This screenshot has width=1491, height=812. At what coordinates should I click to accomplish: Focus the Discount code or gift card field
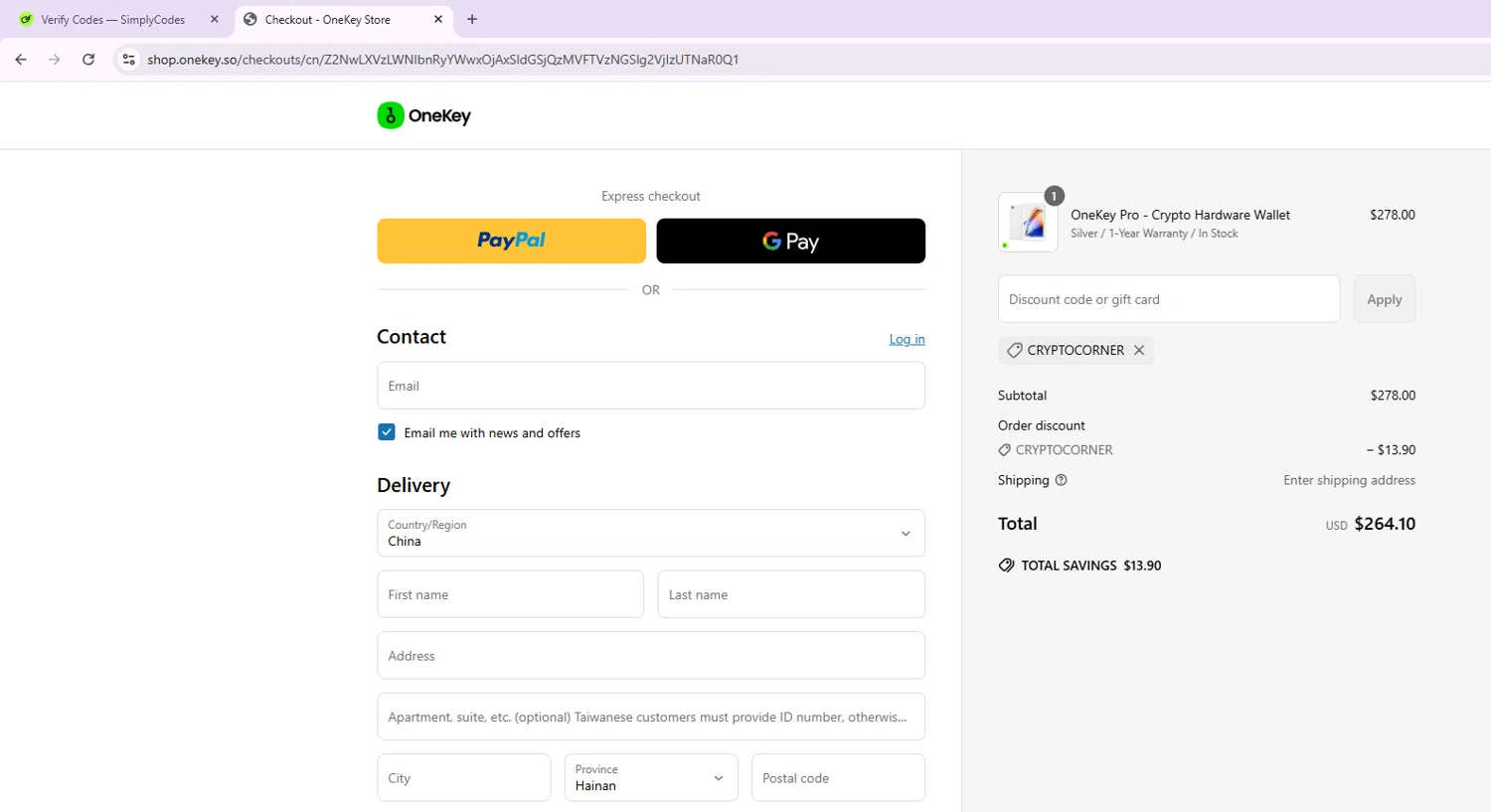1169,299
